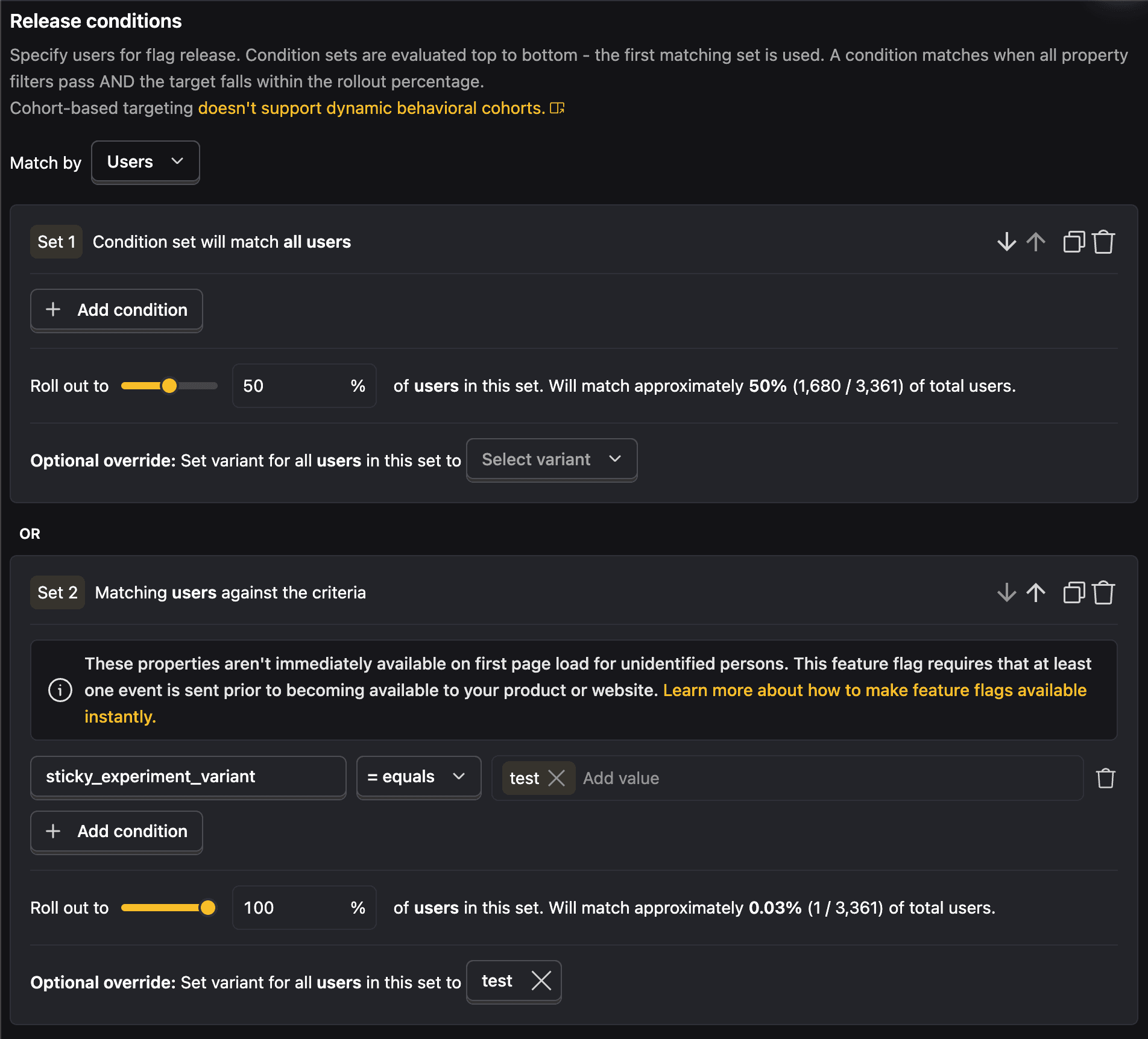1148x1039 pixels.
Task: Move Set 2 down with arrow icon
Action: pyautogui.click(x=1006, y=592)
